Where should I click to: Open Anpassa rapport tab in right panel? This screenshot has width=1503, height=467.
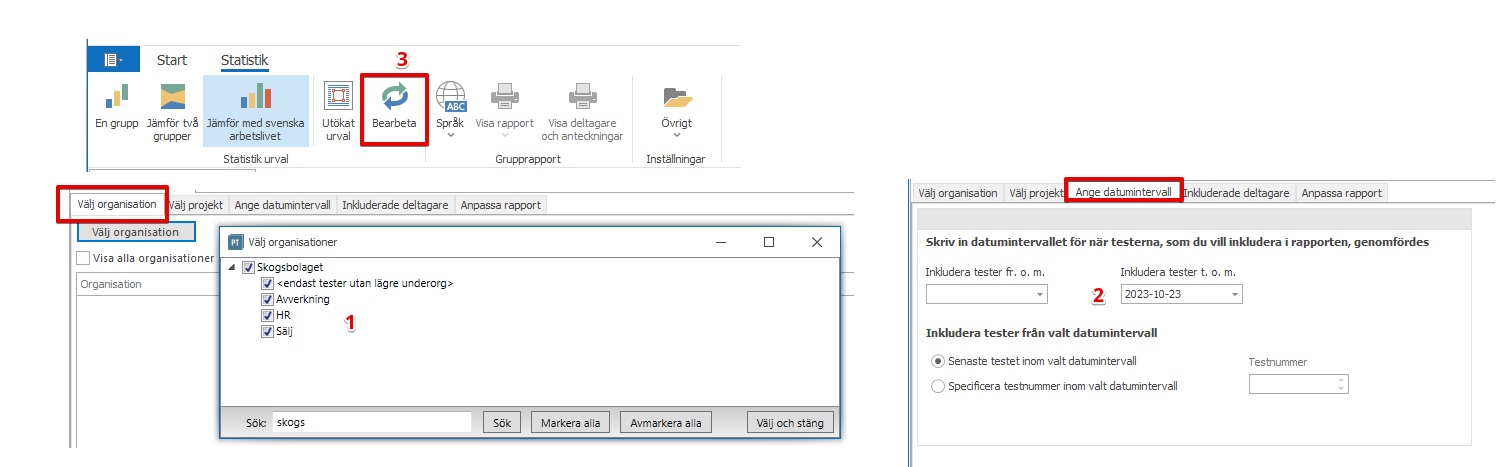coord(1341,193)
